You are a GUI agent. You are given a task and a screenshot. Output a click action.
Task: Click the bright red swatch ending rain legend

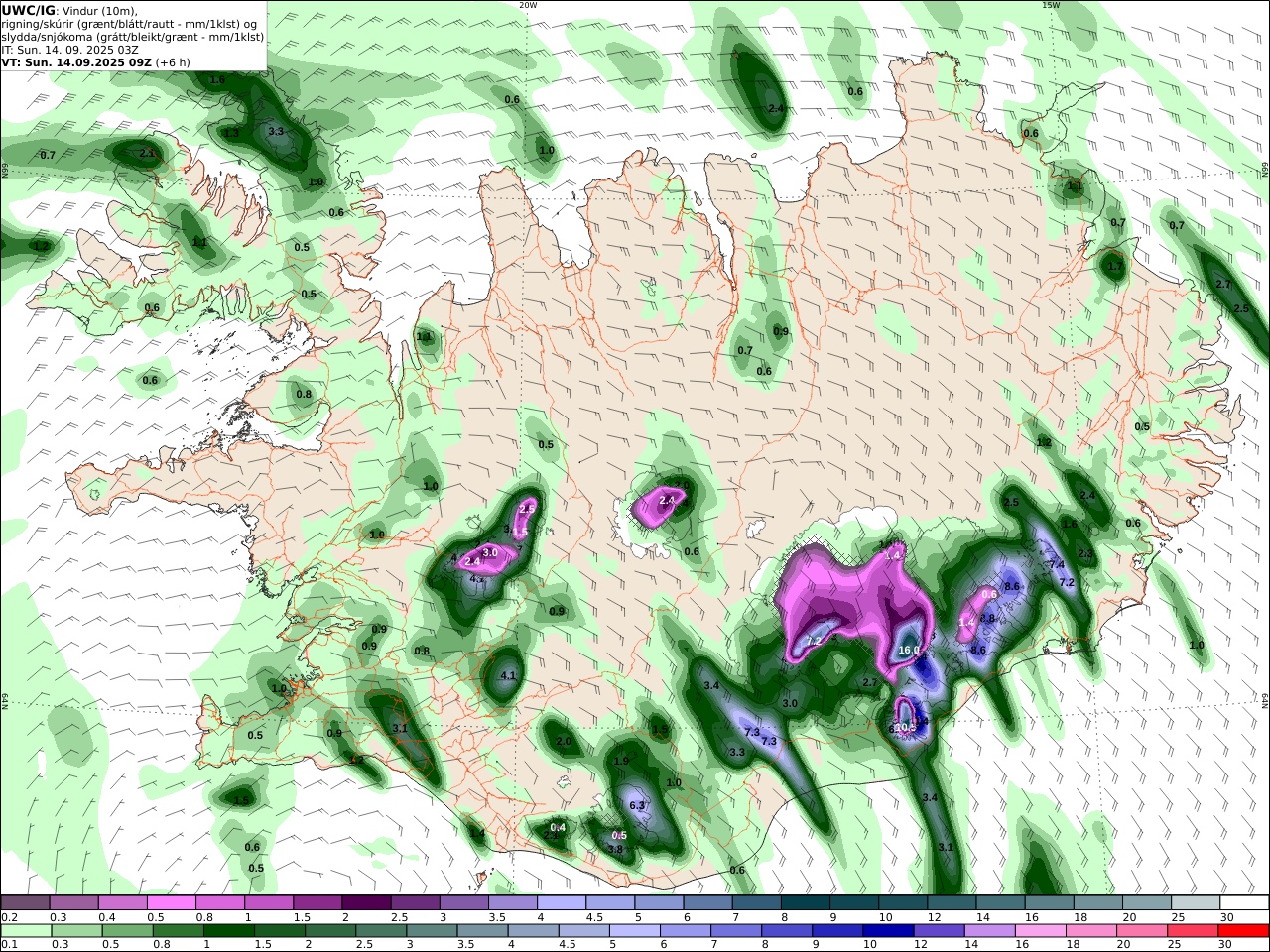click(1243, 931)
